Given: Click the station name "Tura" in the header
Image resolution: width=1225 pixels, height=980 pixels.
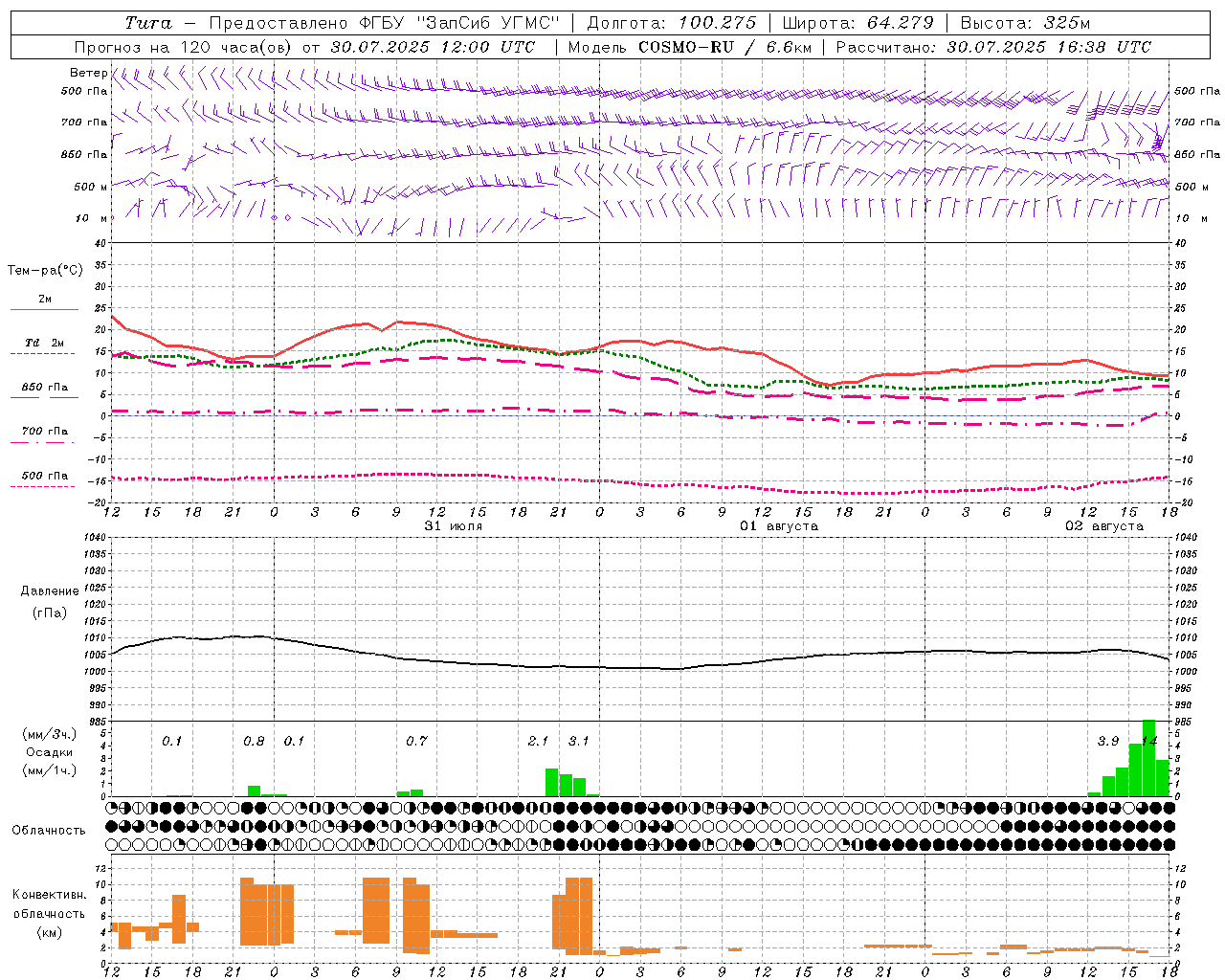Looking at the screenshot, I should pos(148,23).
